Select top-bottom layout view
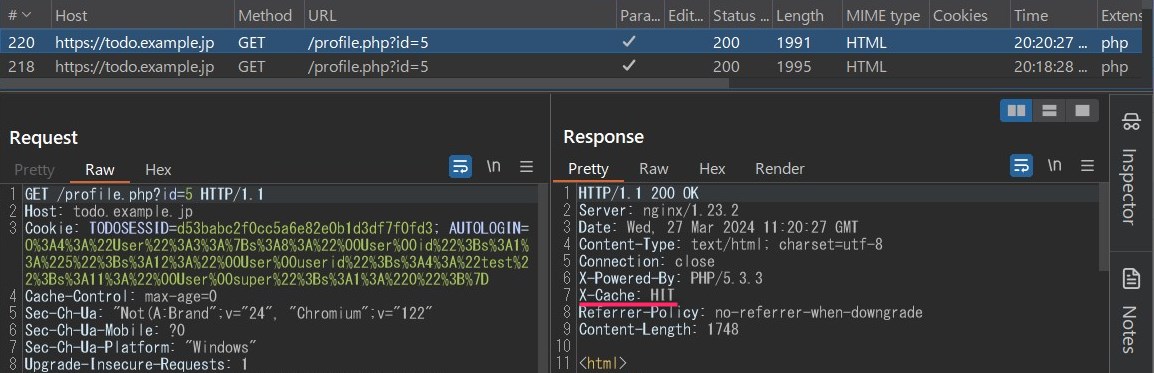Viewport: 1154px width, 373px height. coord(1049,111)
